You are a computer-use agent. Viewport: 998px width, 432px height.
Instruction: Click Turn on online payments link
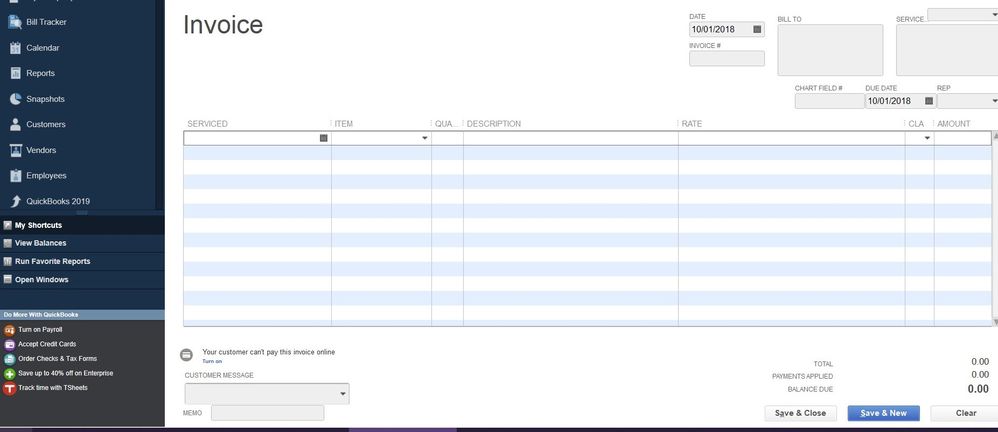click(x=212, y=361)
